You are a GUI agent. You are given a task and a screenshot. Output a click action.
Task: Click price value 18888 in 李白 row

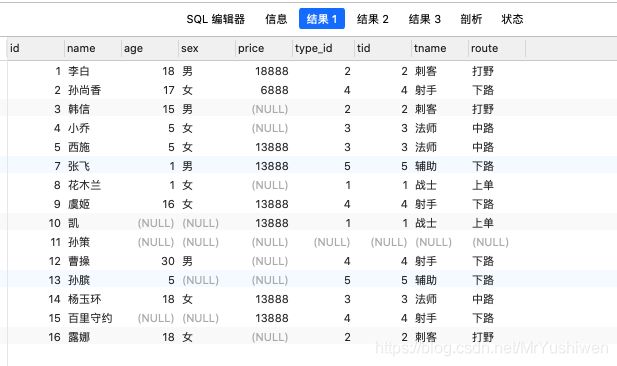tap(272, 71)
